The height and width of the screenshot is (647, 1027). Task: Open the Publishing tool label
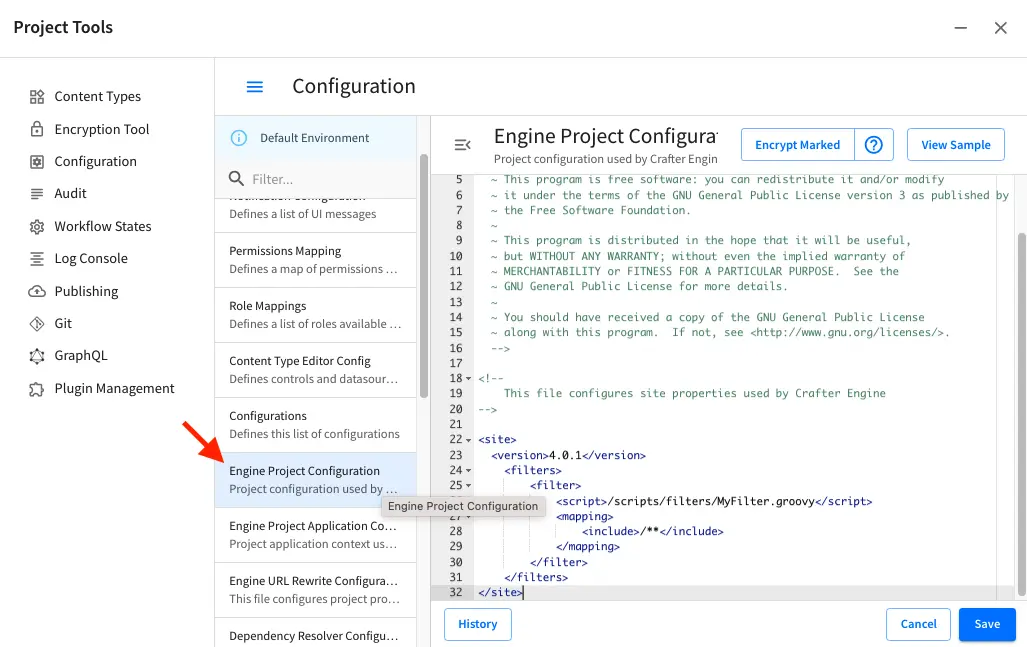(x=86, y=291)
